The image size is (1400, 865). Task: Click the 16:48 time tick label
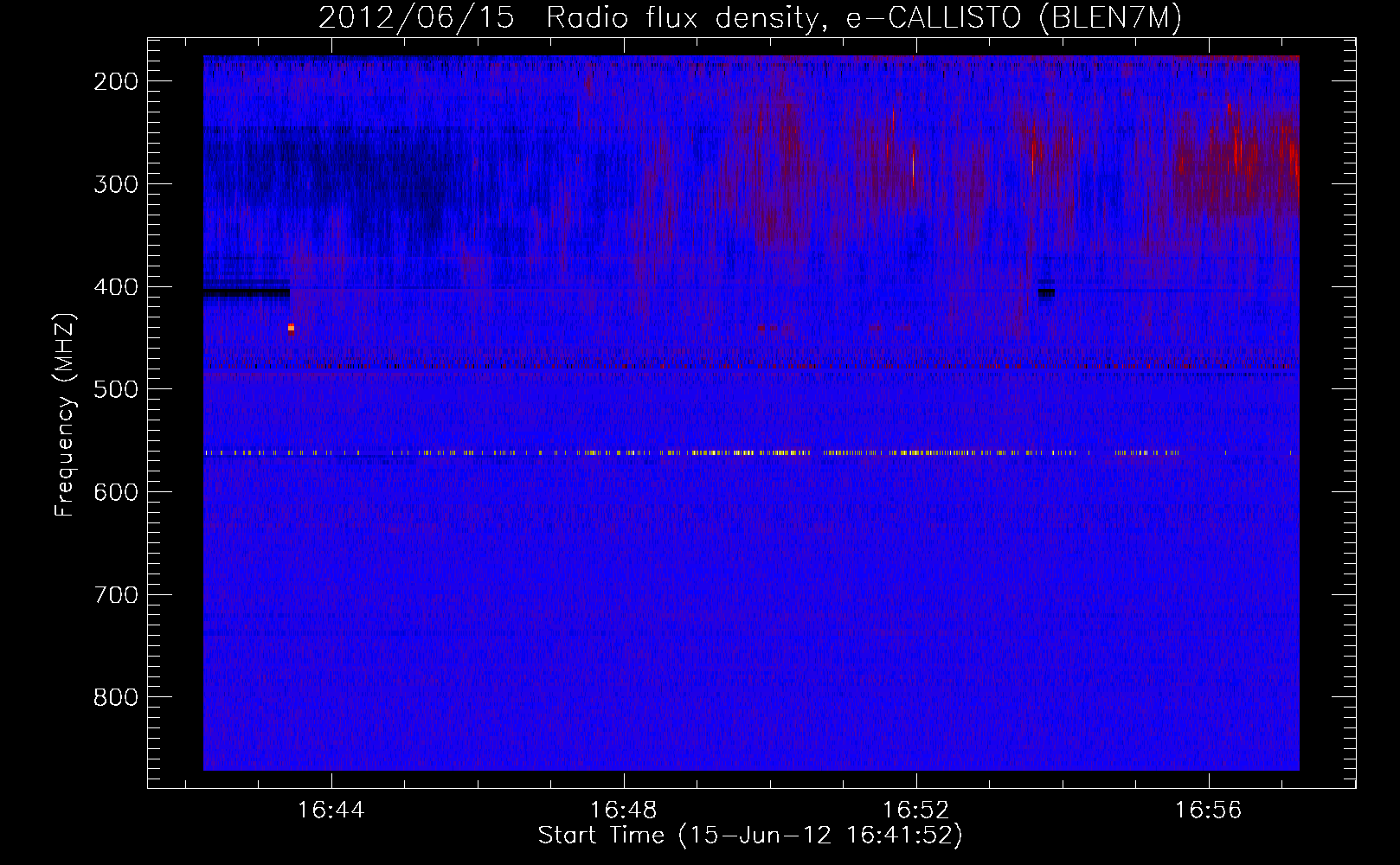[x=624, y=811]
